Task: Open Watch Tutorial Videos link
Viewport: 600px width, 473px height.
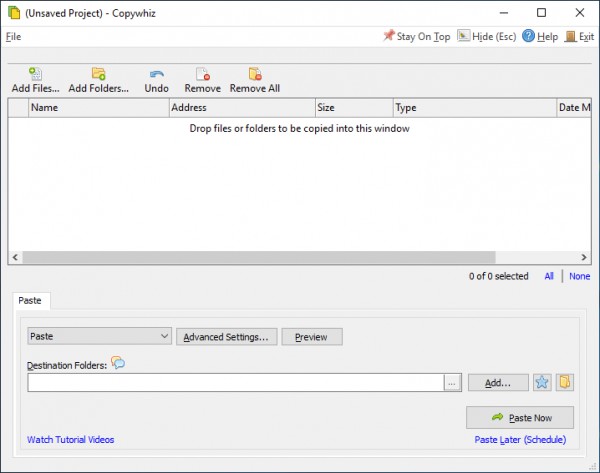Action: [70, 439]
